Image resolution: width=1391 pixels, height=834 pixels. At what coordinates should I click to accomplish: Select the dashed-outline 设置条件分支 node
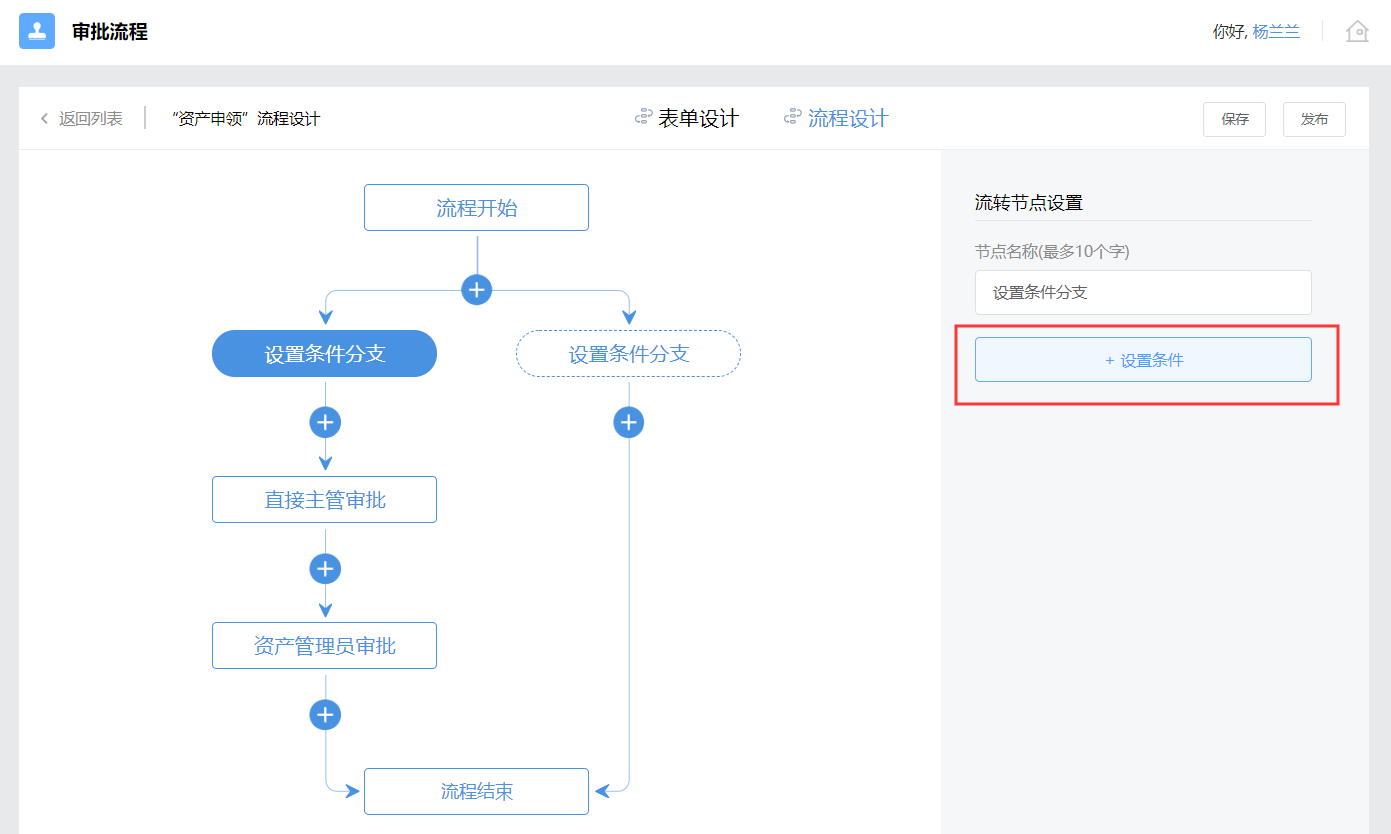click(628, 354)
